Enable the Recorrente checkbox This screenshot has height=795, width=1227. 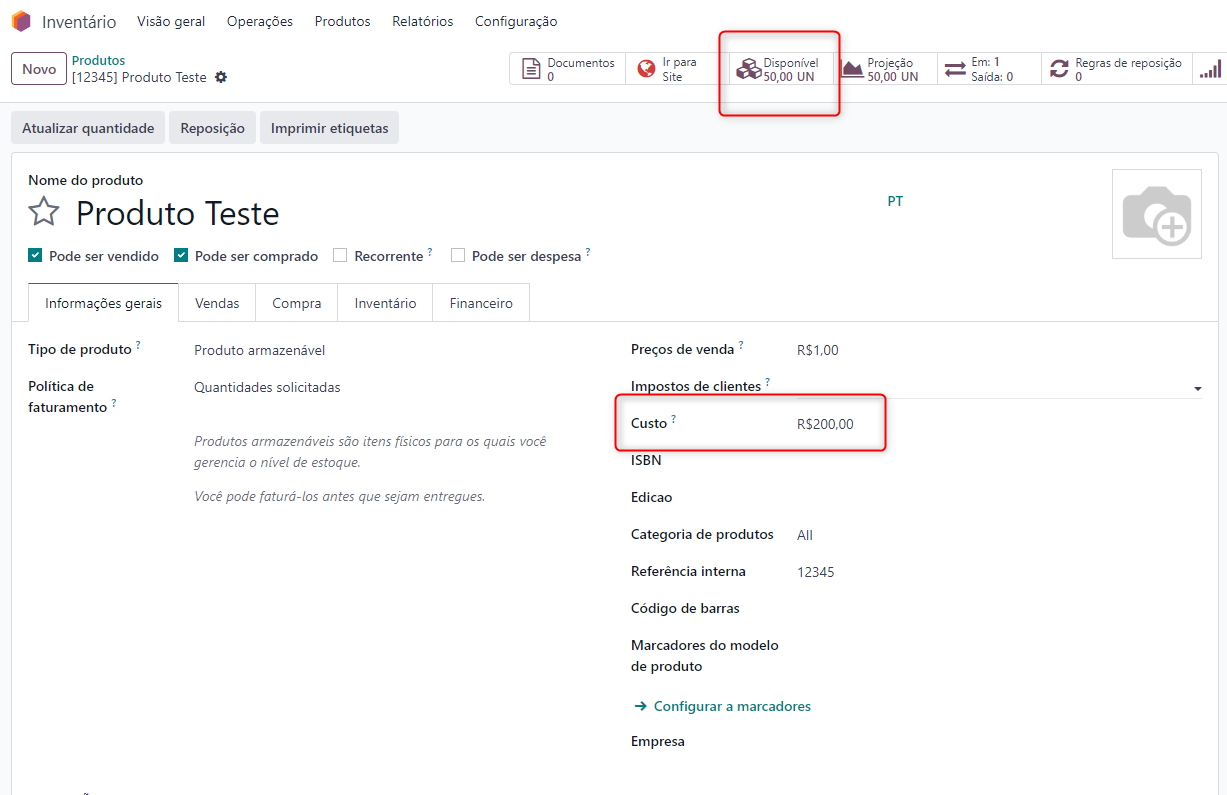(x=340, y=256)
